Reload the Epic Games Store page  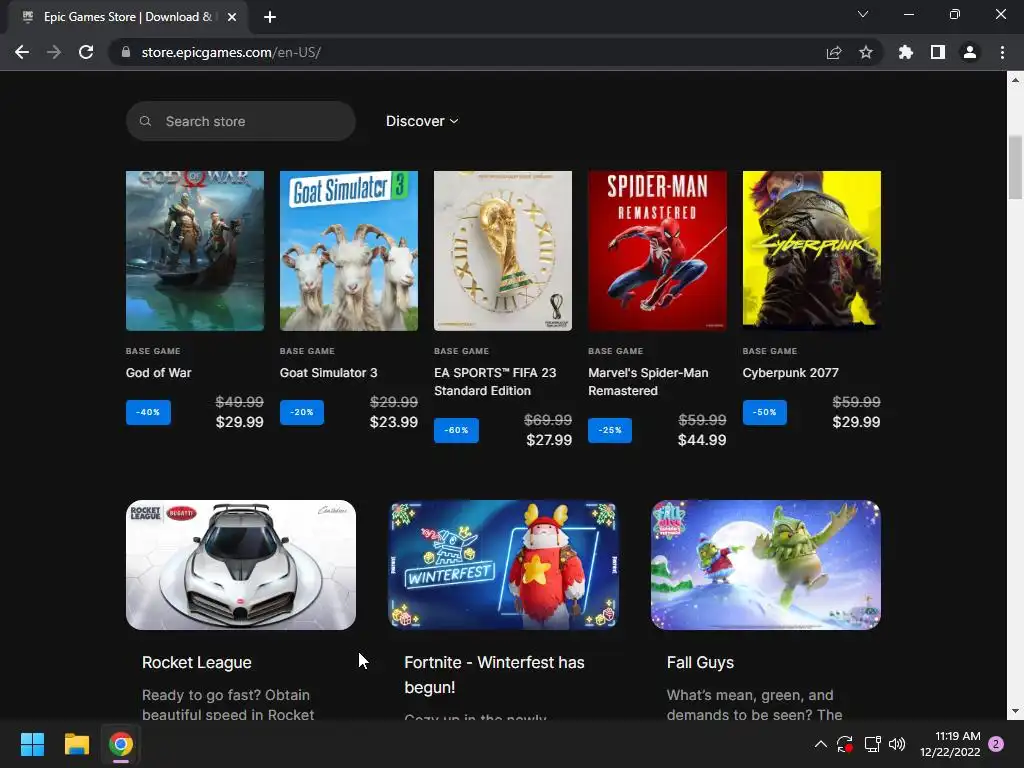click(86, 52)
